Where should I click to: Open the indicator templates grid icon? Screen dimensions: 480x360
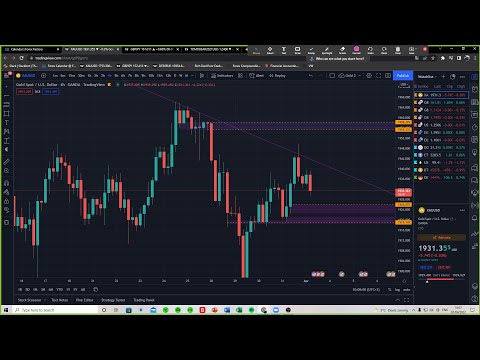click(240, 76)
